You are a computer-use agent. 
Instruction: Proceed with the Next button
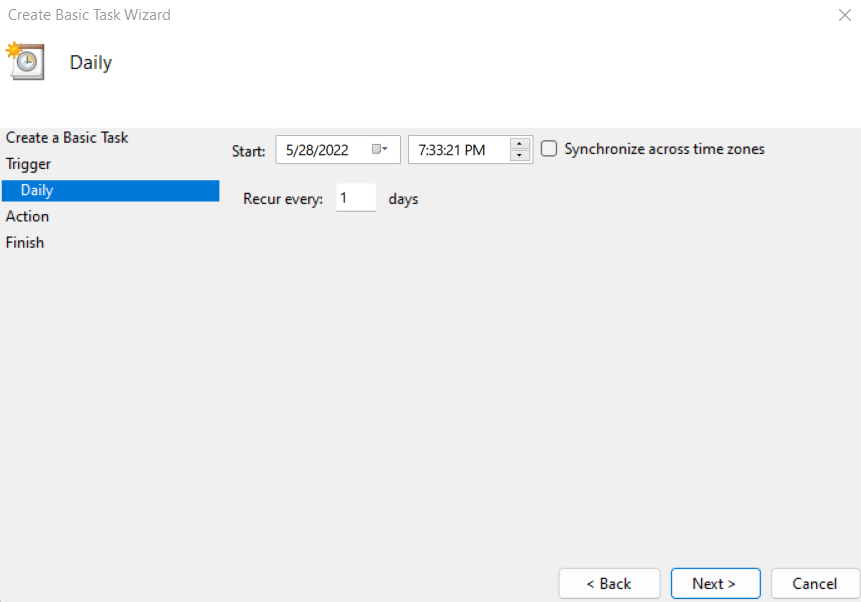click(715, 583)
